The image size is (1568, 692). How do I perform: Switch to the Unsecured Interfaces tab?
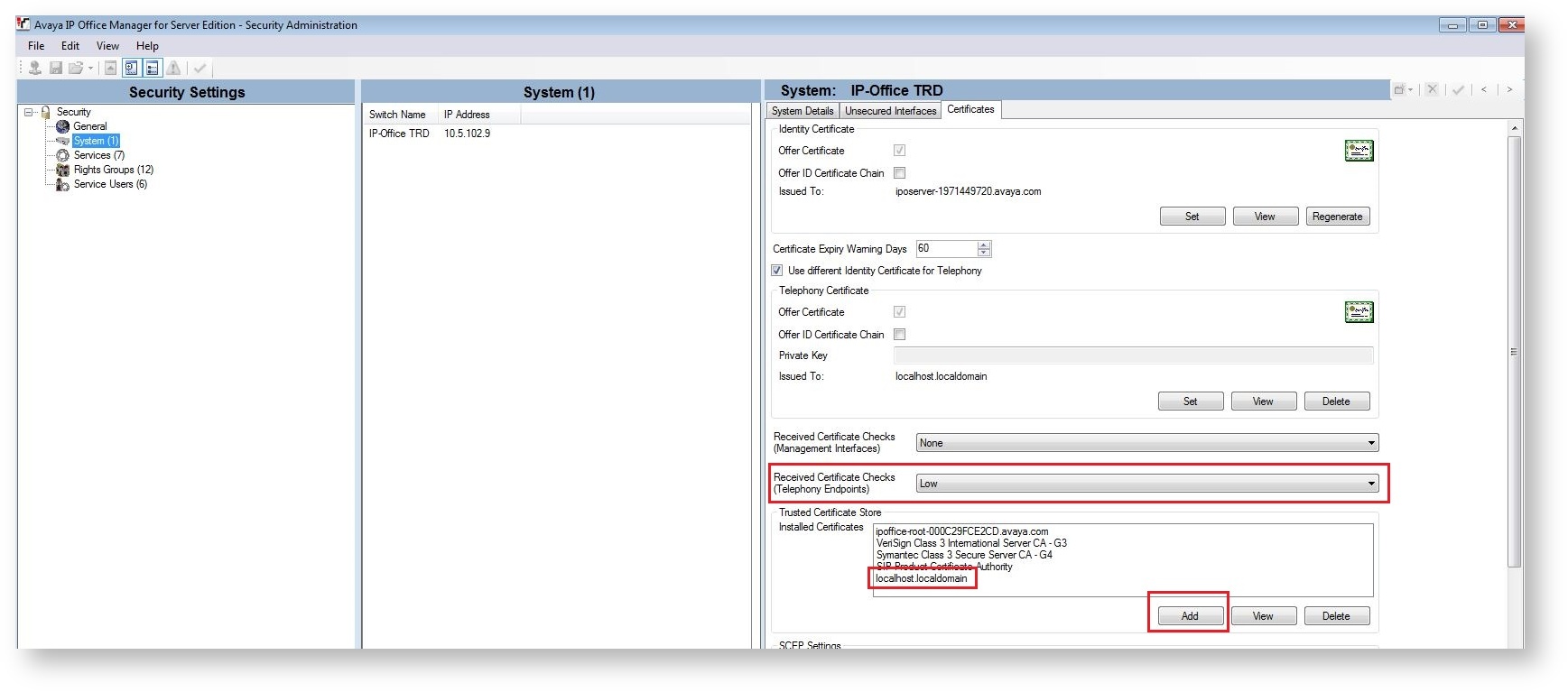[x=890, y=111]
